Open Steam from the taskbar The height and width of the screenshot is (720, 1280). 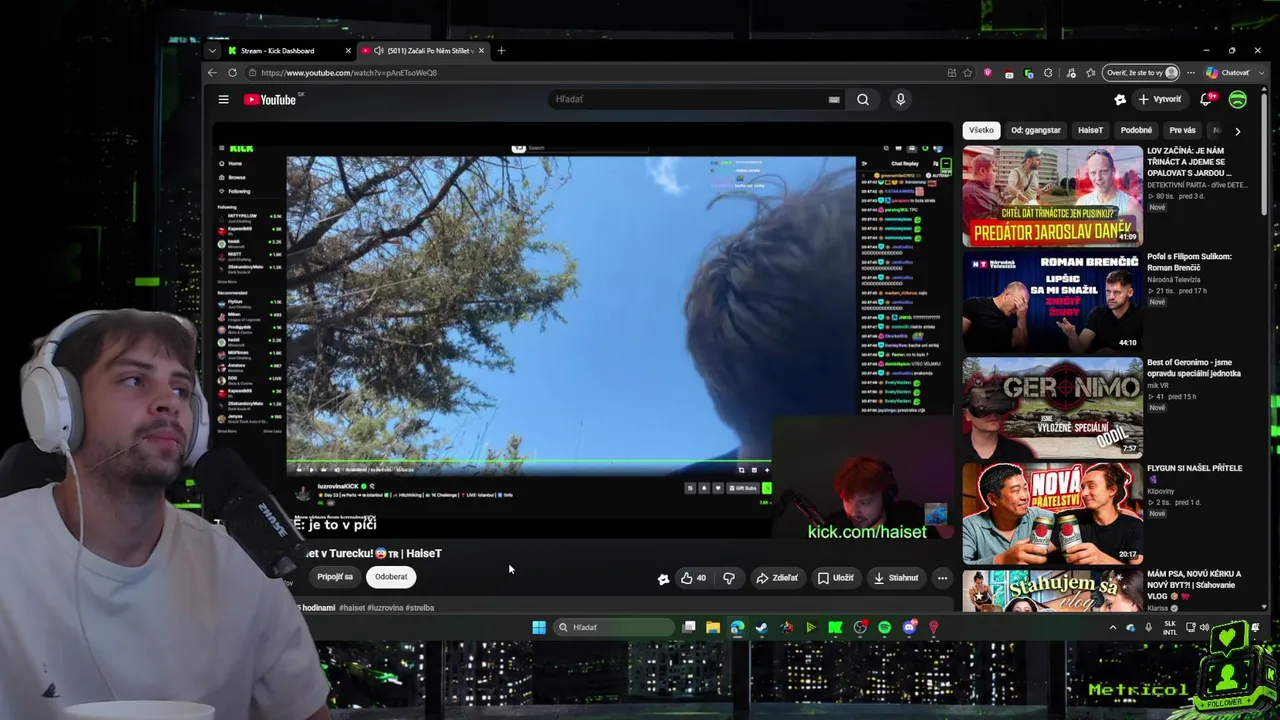click(761, 627)
